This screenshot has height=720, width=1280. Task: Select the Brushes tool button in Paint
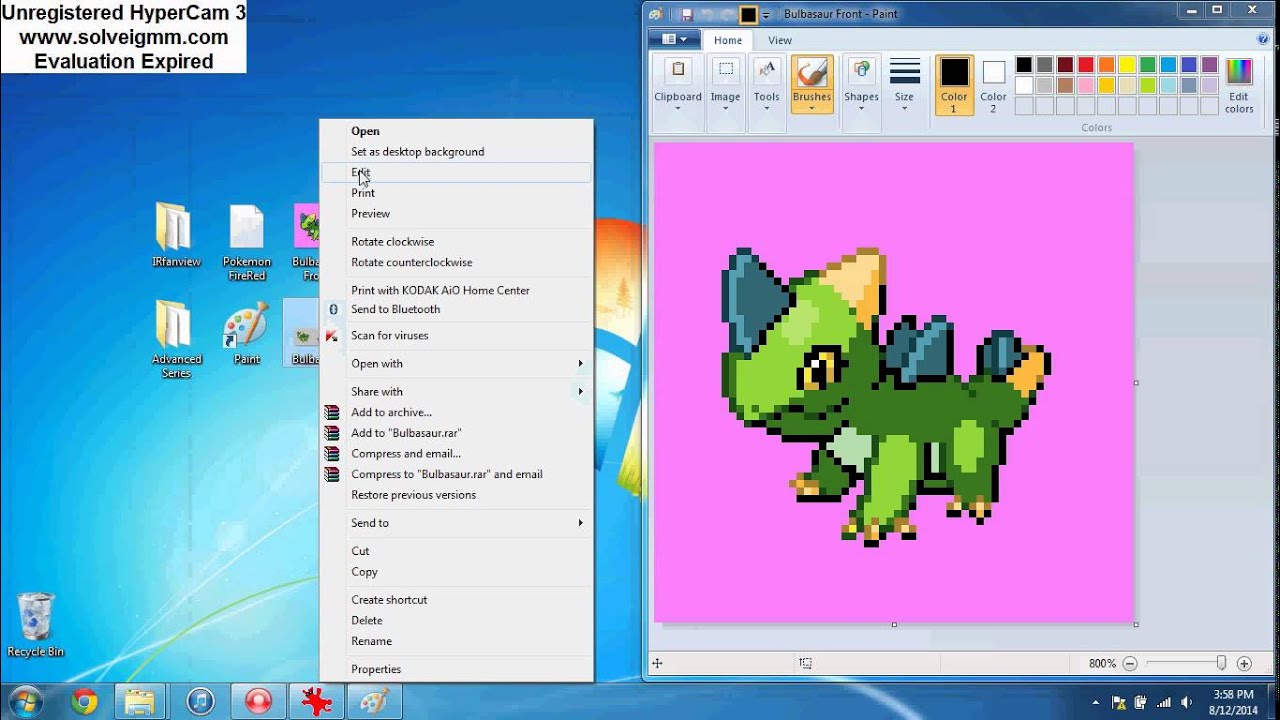(x=812, y=84)
